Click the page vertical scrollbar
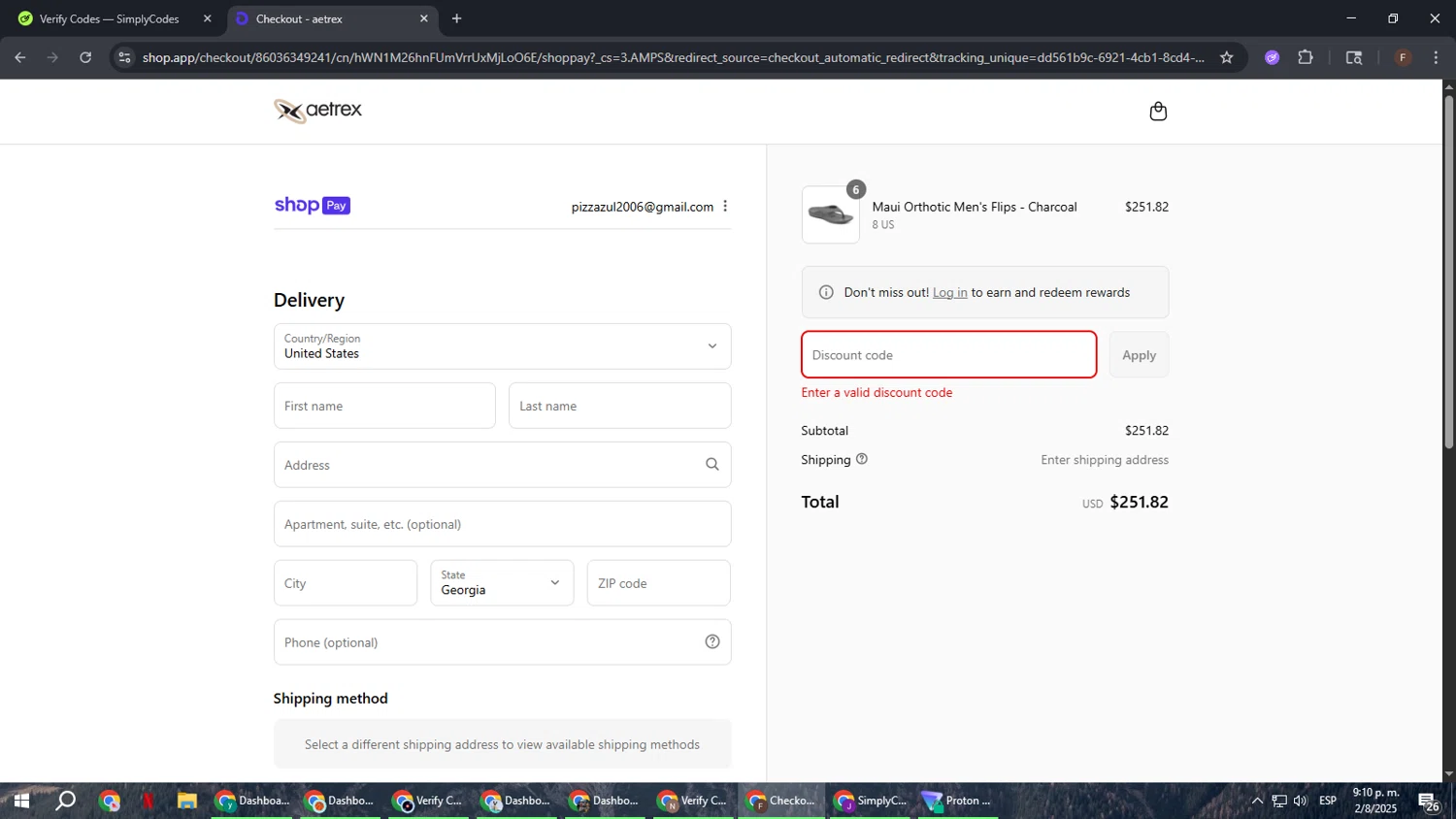The image size is (1456, 819). click(1448, 272)
